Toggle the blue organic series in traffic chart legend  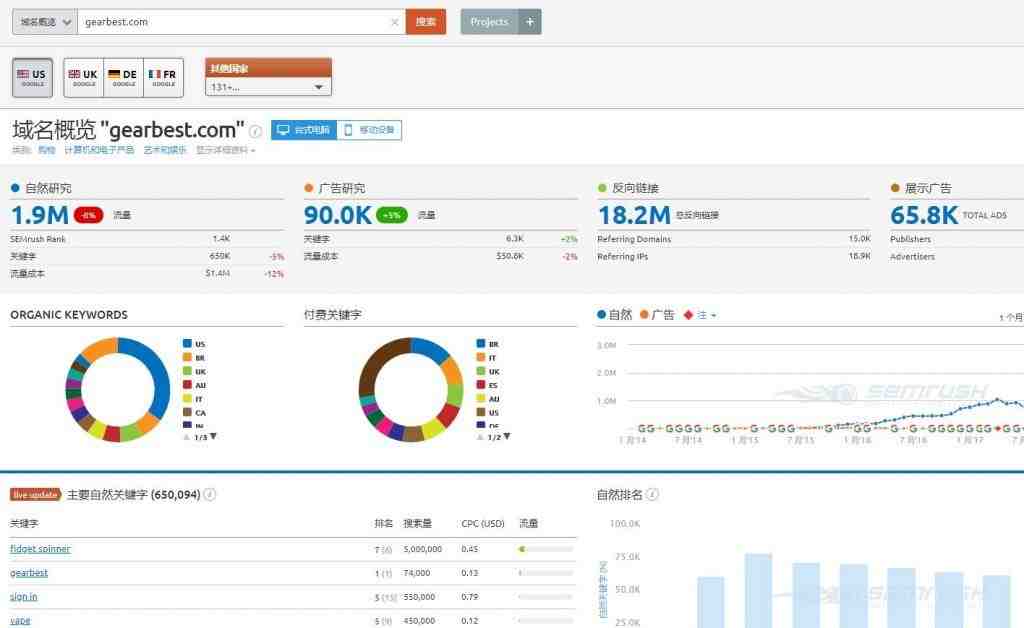pos(615,315)
